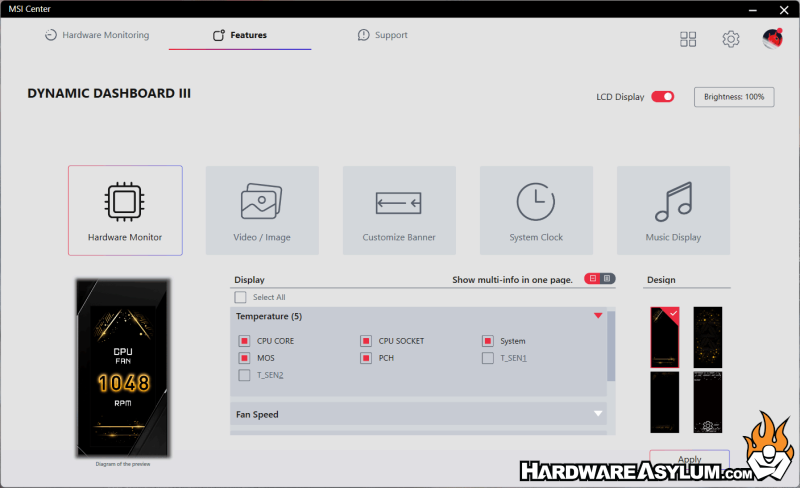Expand the Fan Speed section

coord(418,414)
